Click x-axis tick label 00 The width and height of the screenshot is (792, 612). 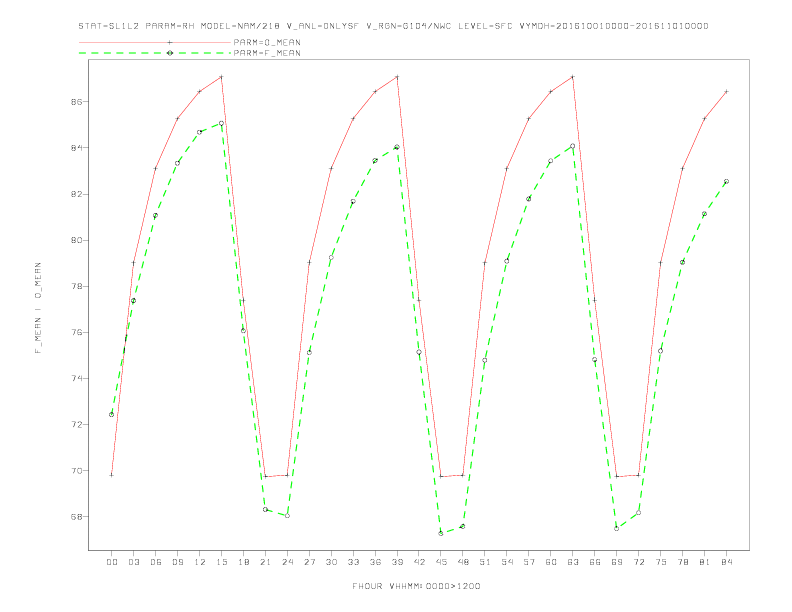pos(112,562)
